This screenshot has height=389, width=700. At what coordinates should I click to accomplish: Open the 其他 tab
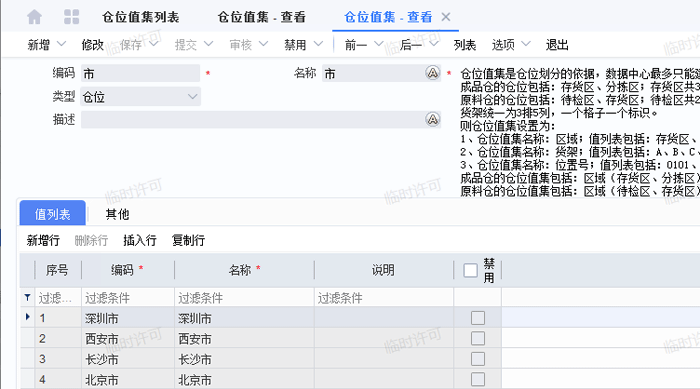click(117, 214)
